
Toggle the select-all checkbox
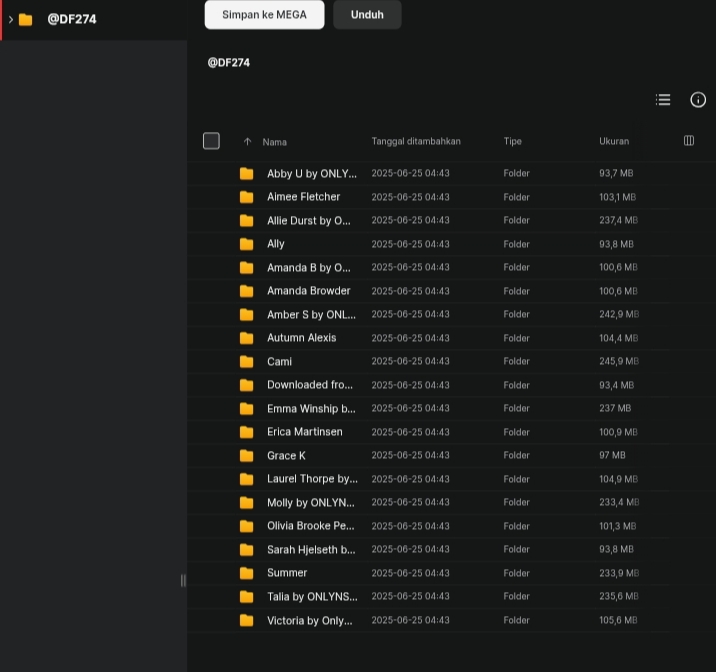pos(211,141)
